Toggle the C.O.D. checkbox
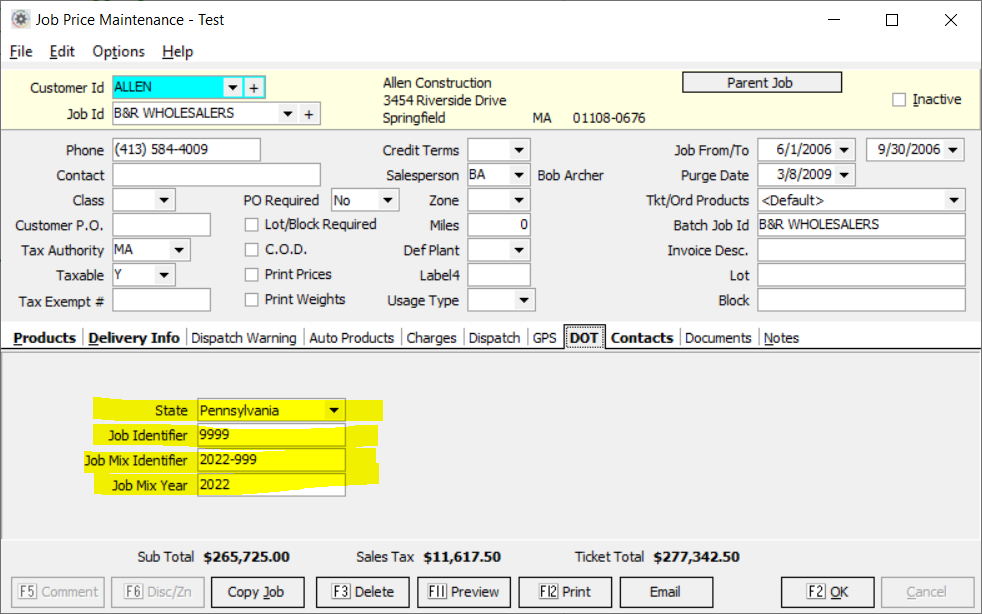Screen dimensions: 982x614 coord(252,250)
